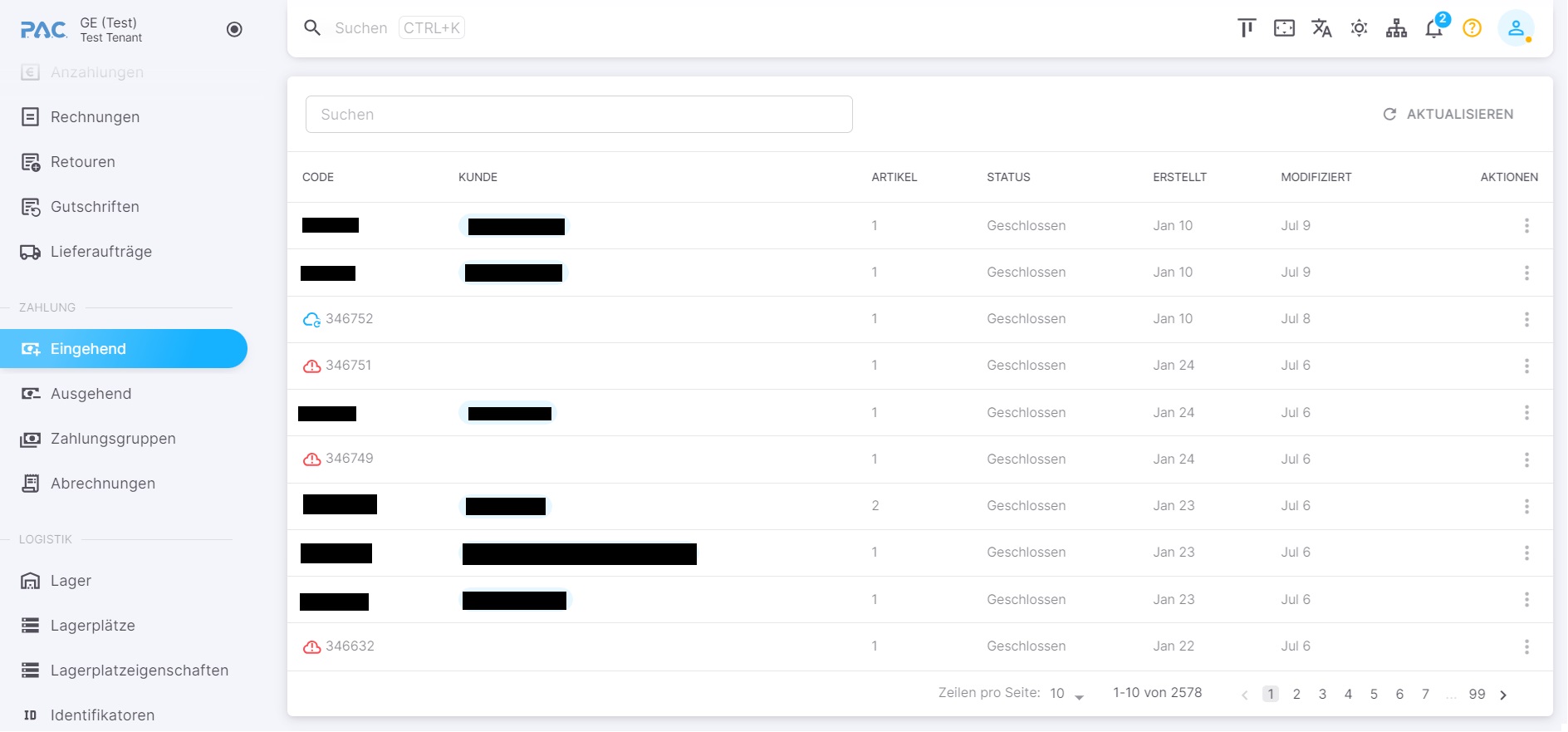The height and width of the screenshot is (732, 1568).
Task: Open row code 346752
Action: click(349, 319)
